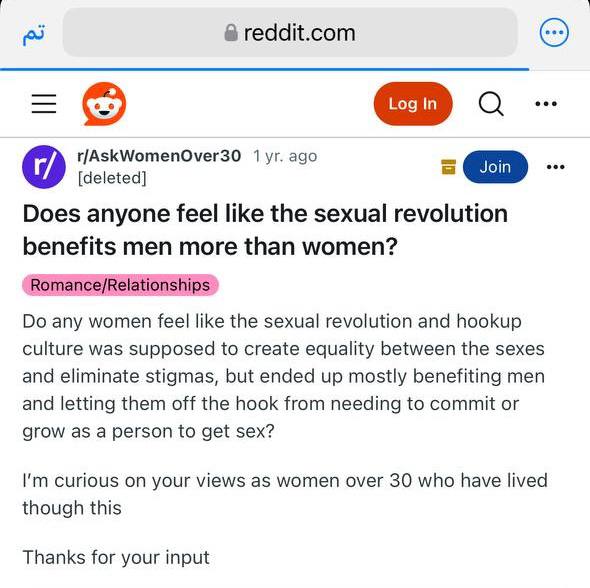
Task: Join the AskWomenOver30 community
Action: [495, 167]
